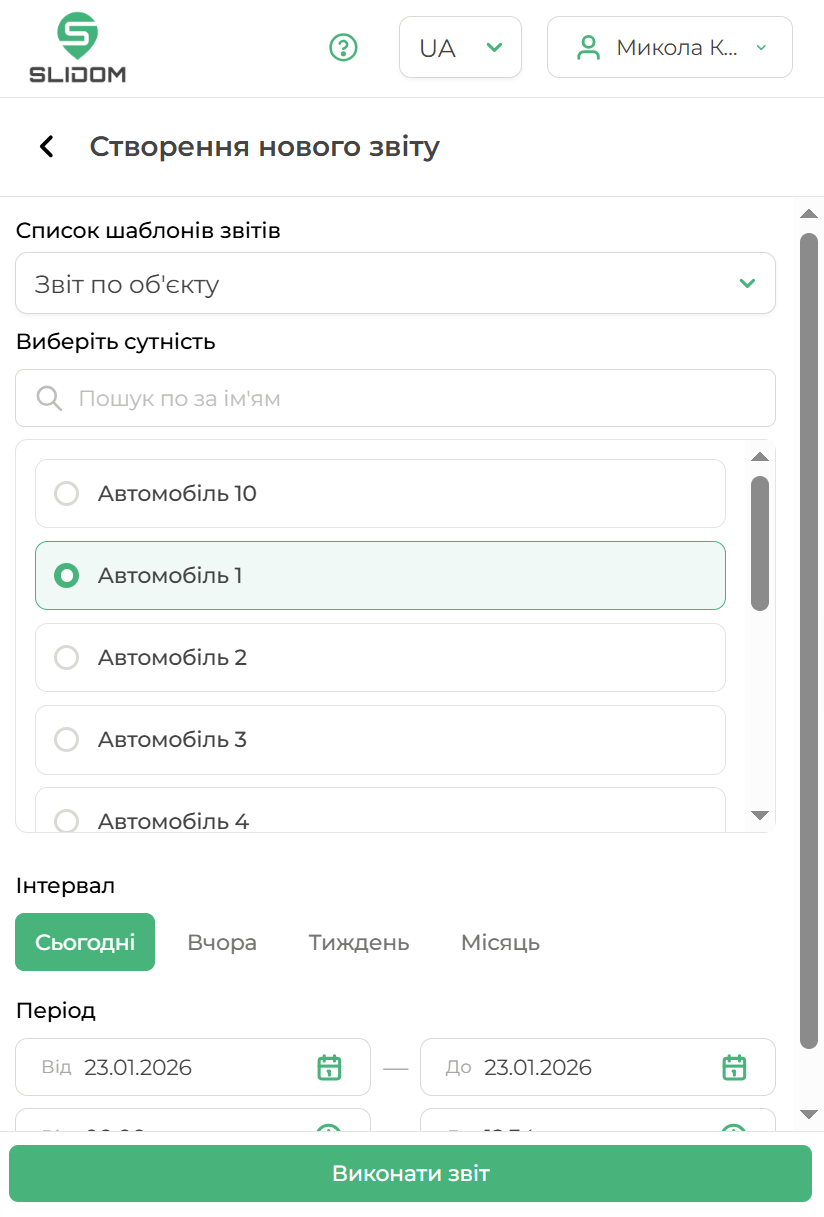Open the 'До' date calendar icon
Screen dimensions: 824x1217
(734, 1067)
